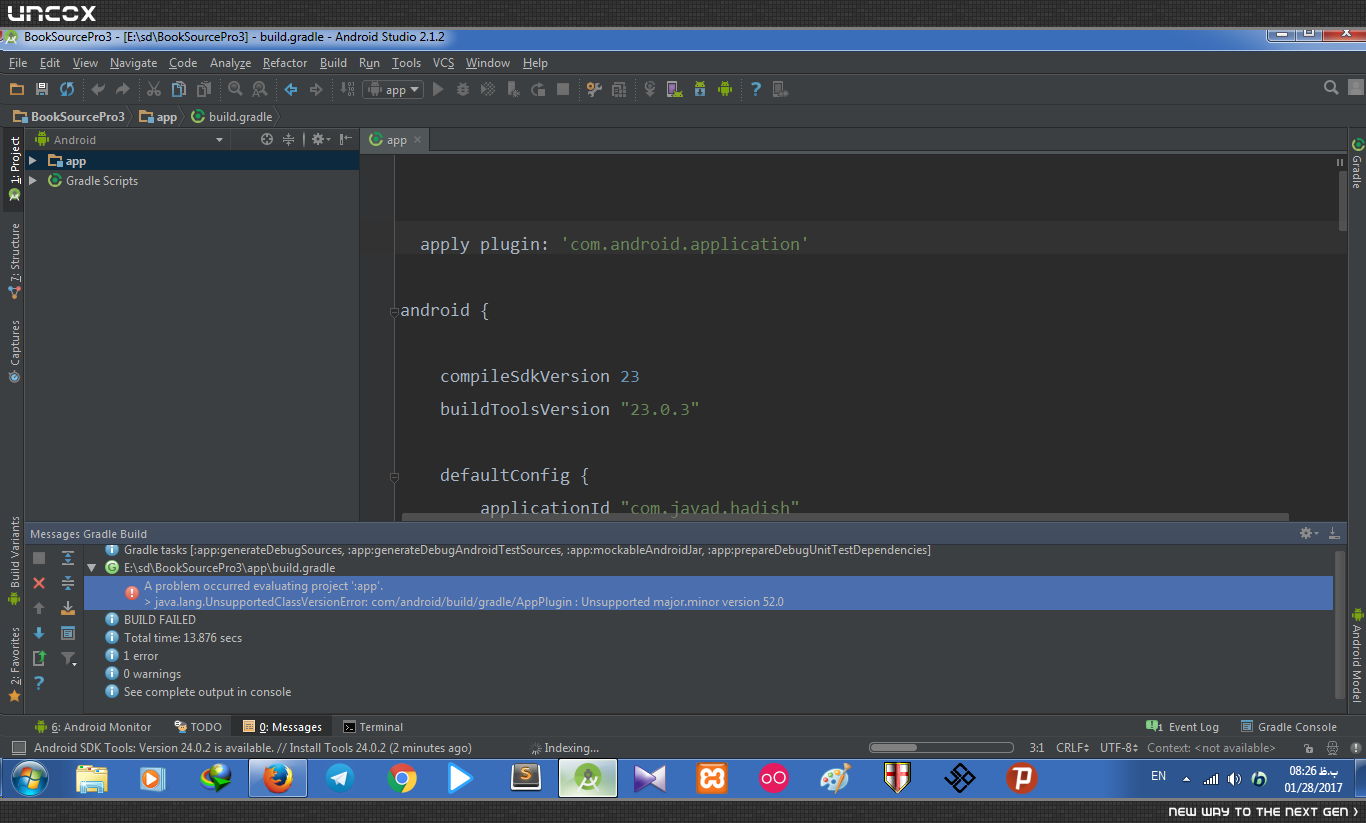Open the Gradle Console tool window

tap(1289, 727)
